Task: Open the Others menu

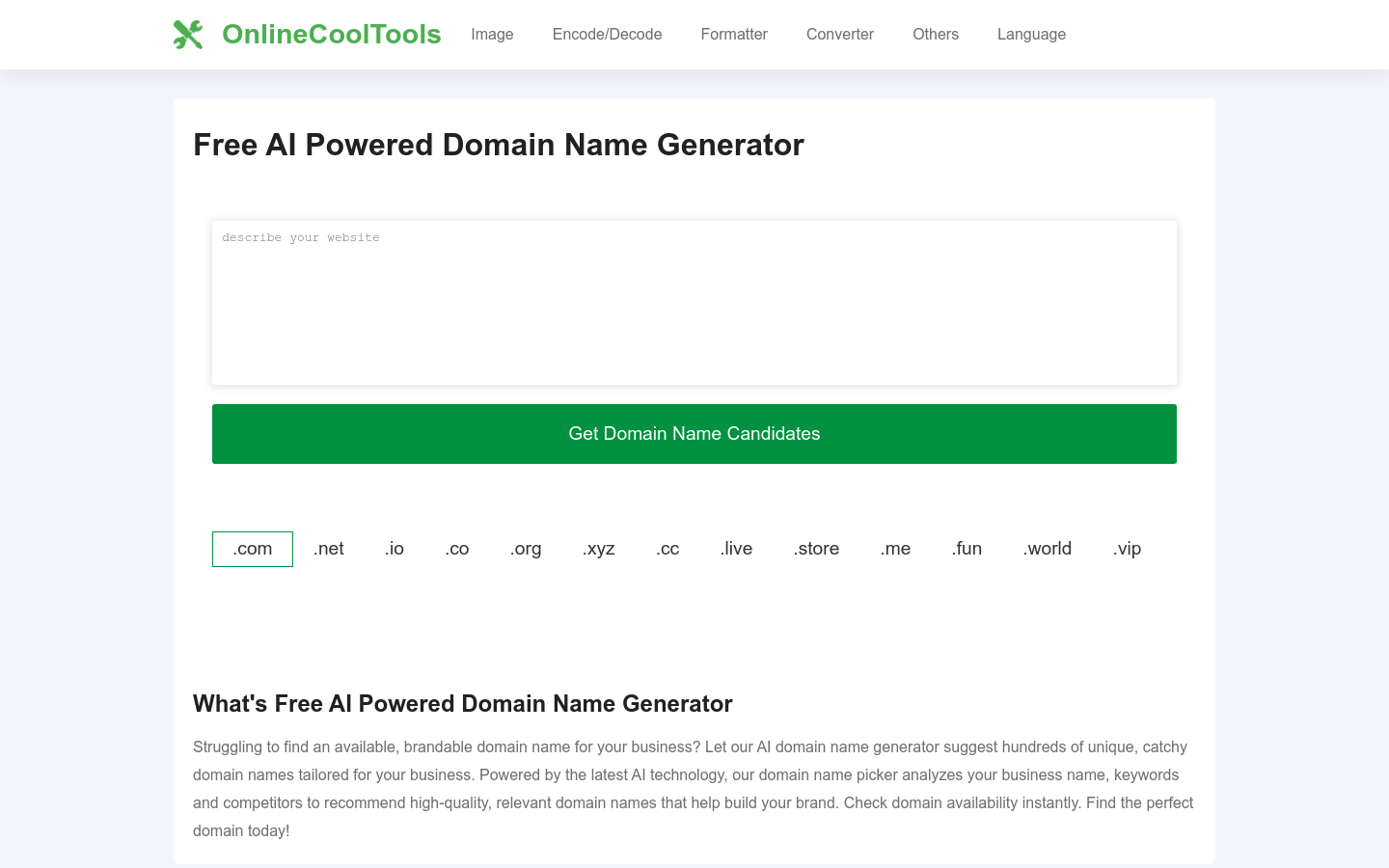Action: point(936,35)
